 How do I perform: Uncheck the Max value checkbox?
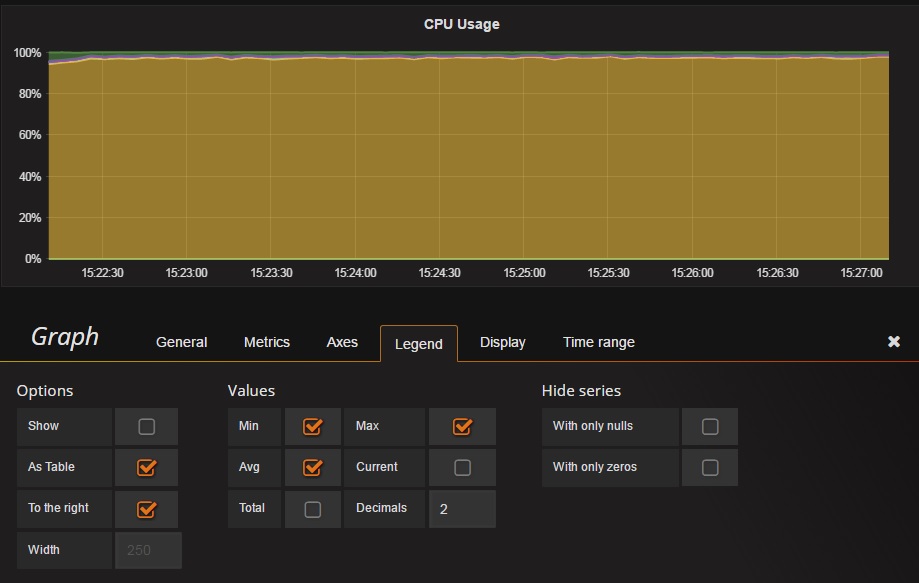pos(462,427)
